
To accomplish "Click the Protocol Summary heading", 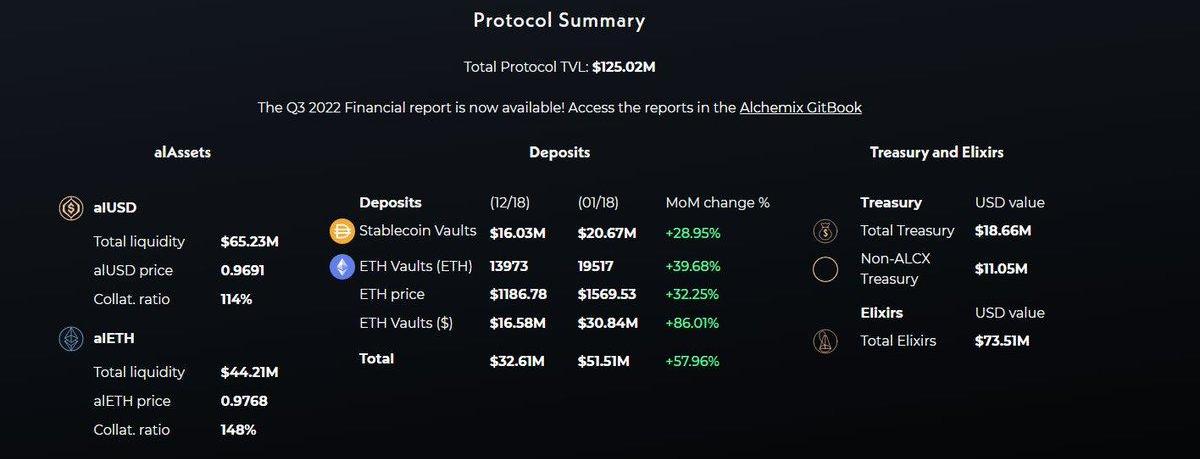I will 559,20.
